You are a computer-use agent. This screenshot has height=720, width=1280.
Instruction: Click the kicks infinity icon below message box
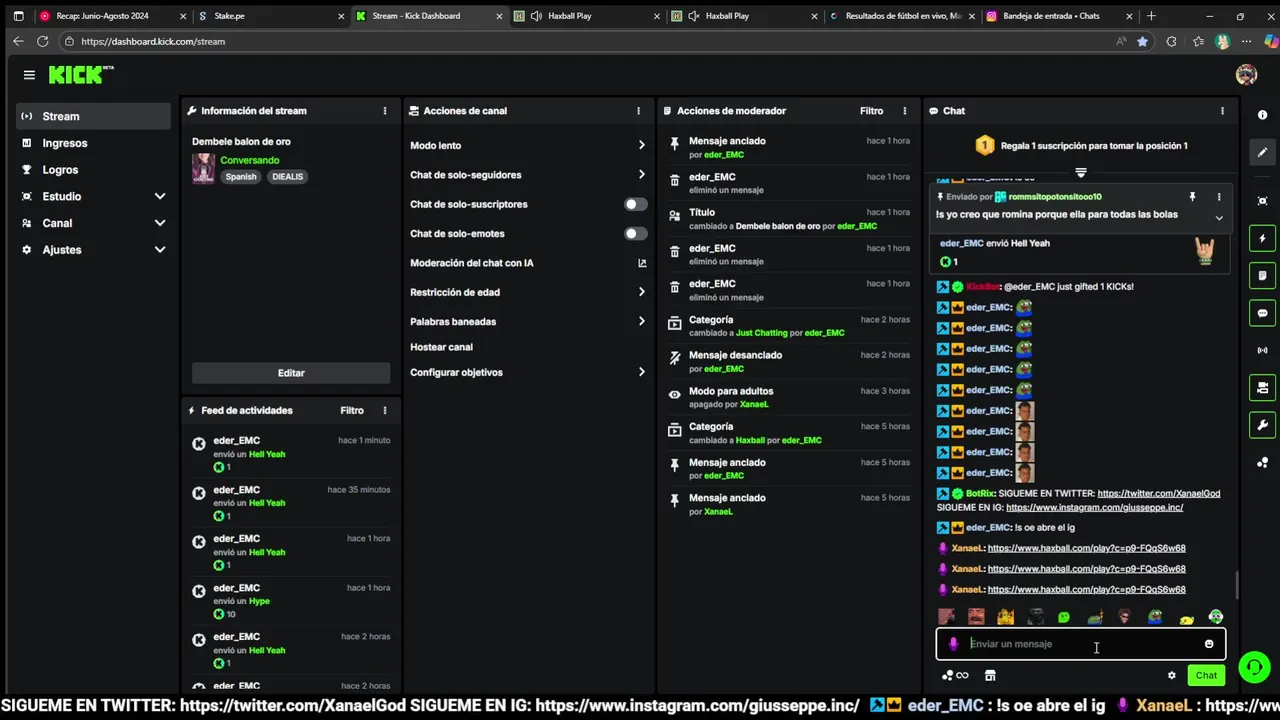pos(955,675)
